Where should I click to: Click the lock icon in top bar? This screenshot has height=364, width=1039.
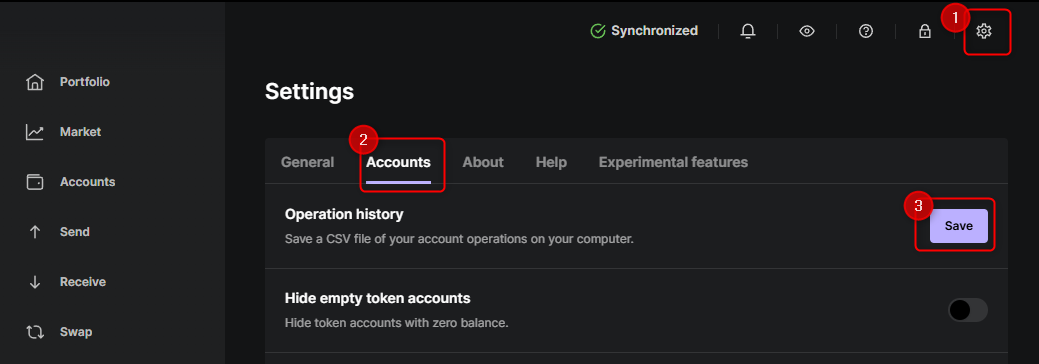[x=924, y=31]
